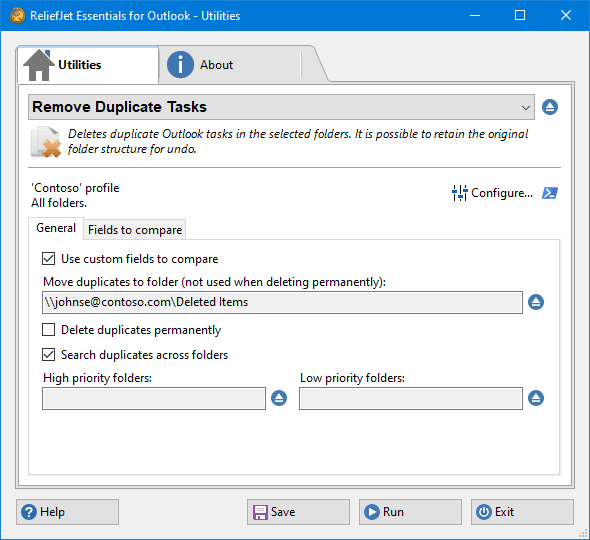Click the eject icon for High priority folders
This screenshot has height=540, width=590.
tap(279, 398)
